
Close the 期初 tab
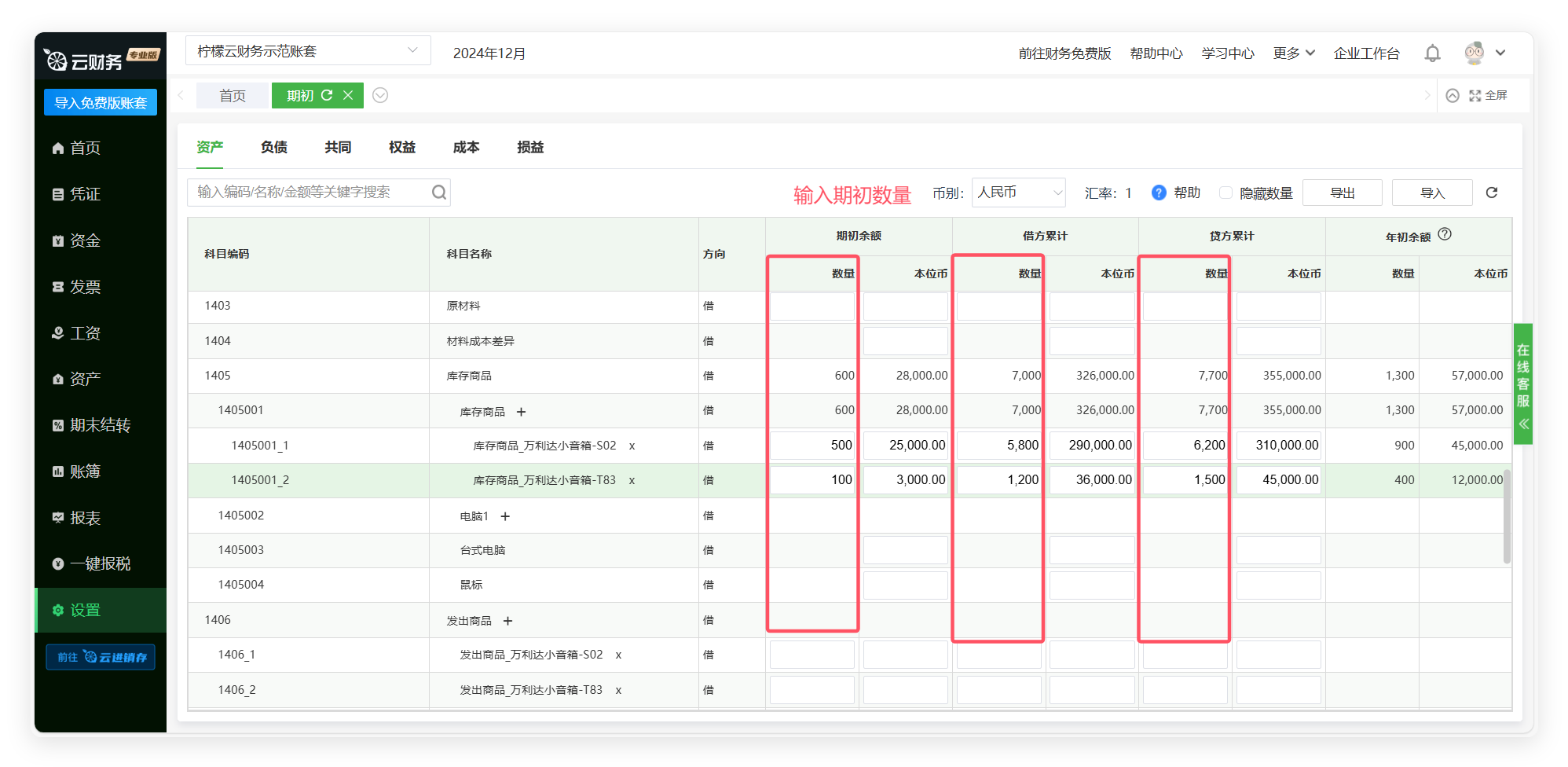[x=348, y=95]
